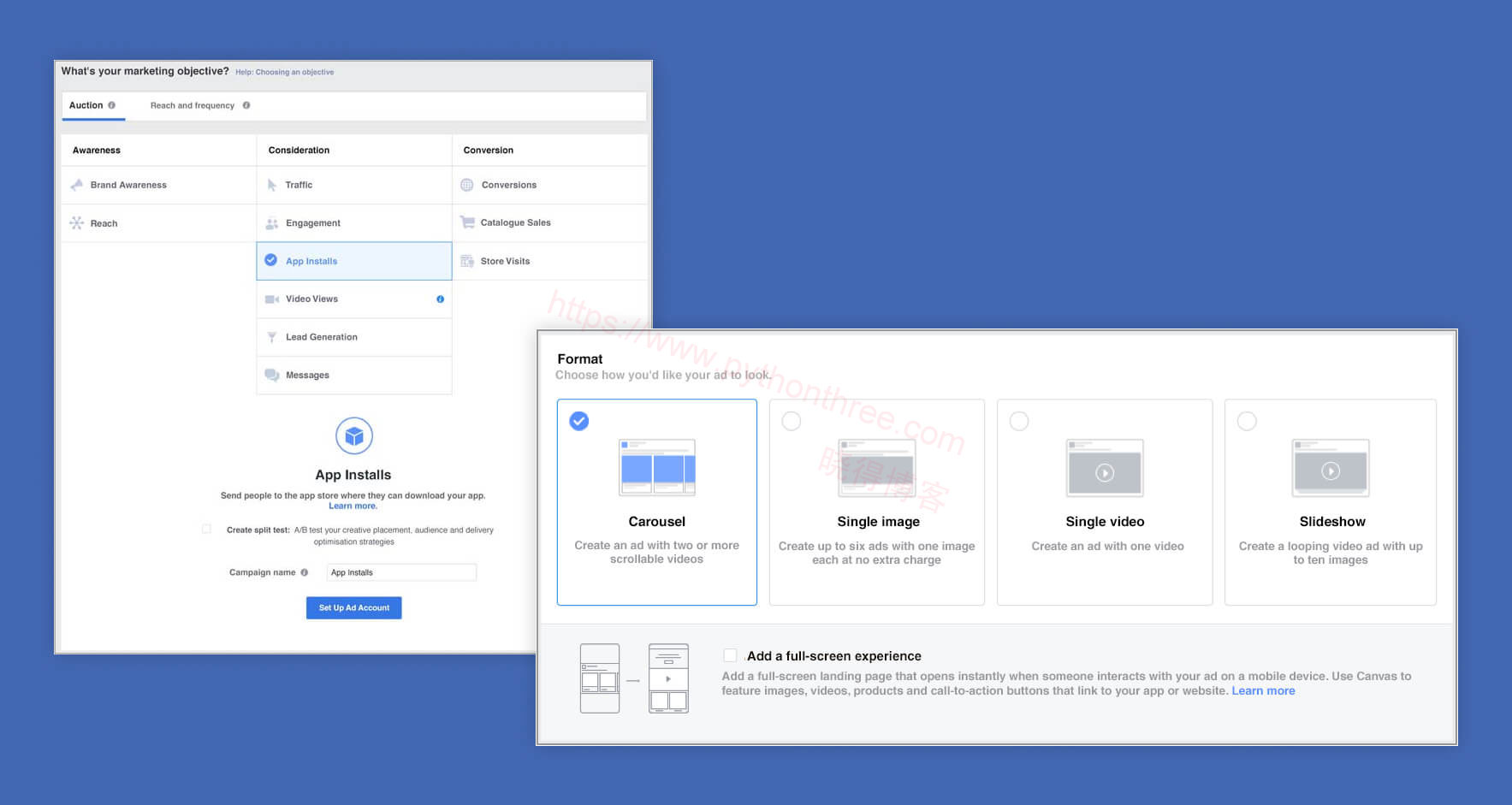Click the Messages chat bubble icon
The image size is (1512, 805).
coord(272,375)
